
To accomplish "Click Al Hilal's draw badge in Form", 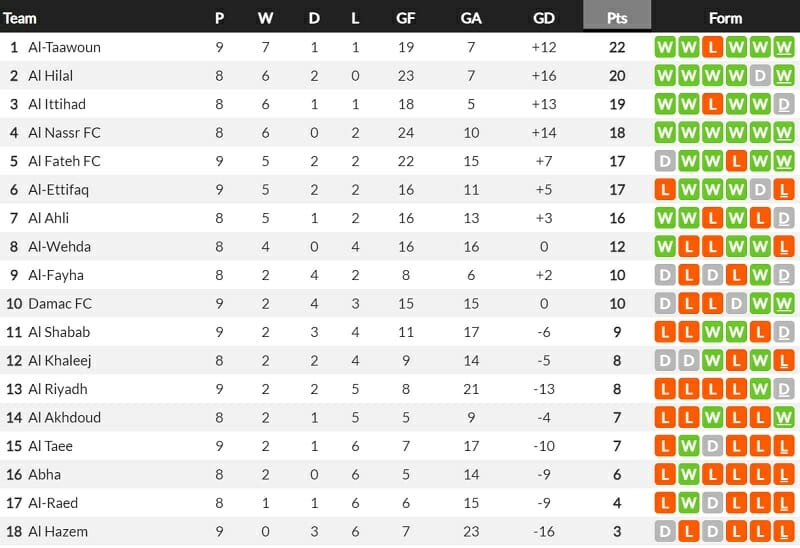I will [761, 76].
